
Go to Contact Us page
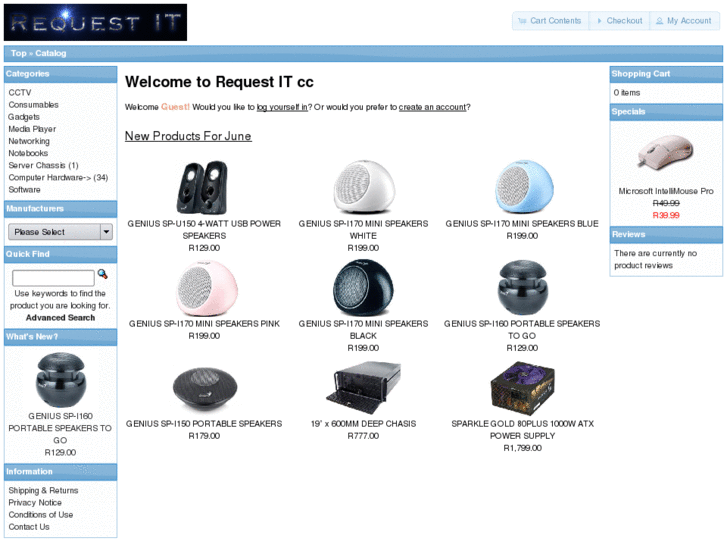point(29,526)
